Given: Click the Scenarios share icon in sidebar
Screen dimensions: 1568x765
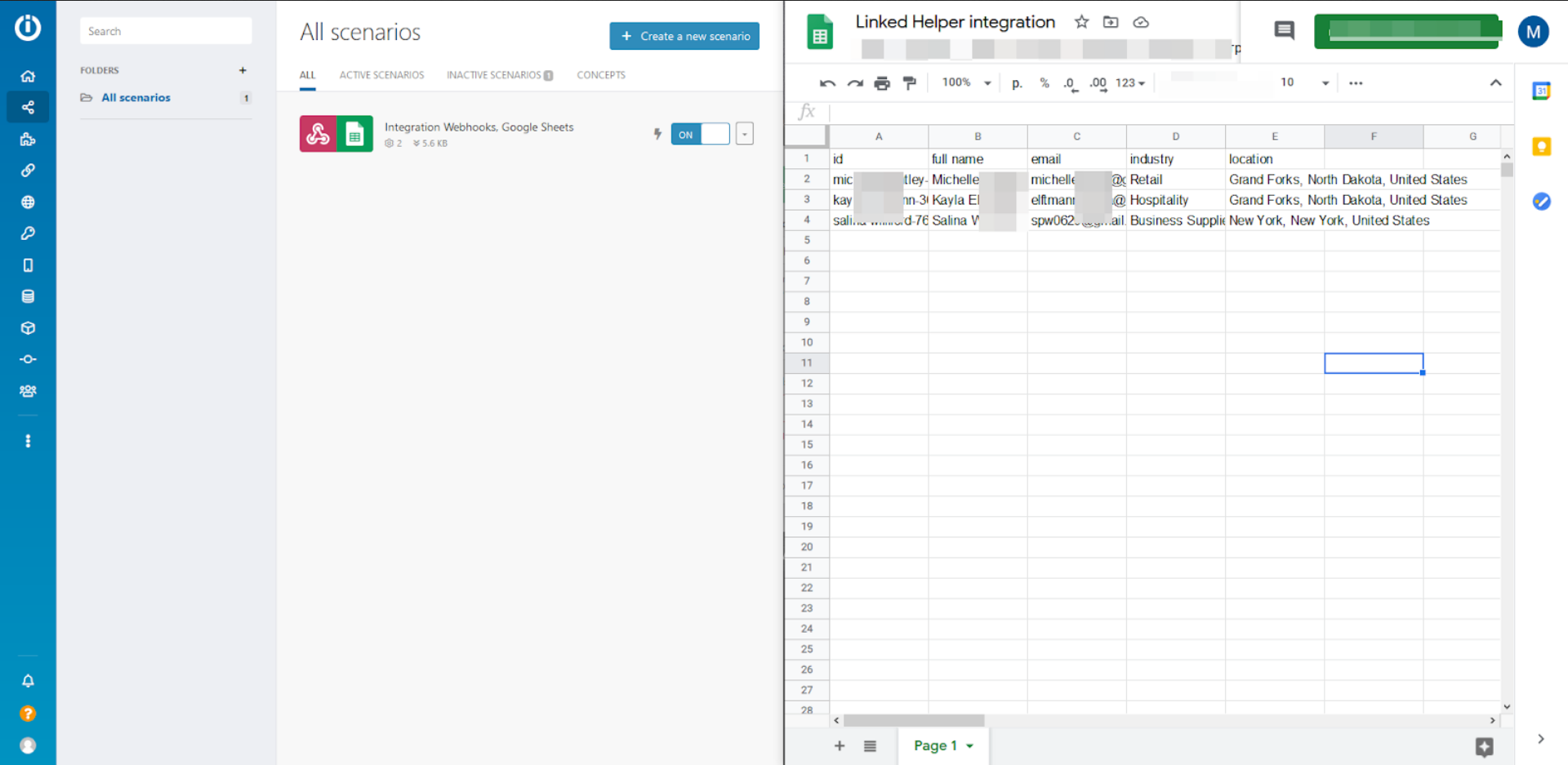Looking at the screenshot, I should (x=28, y=107).
